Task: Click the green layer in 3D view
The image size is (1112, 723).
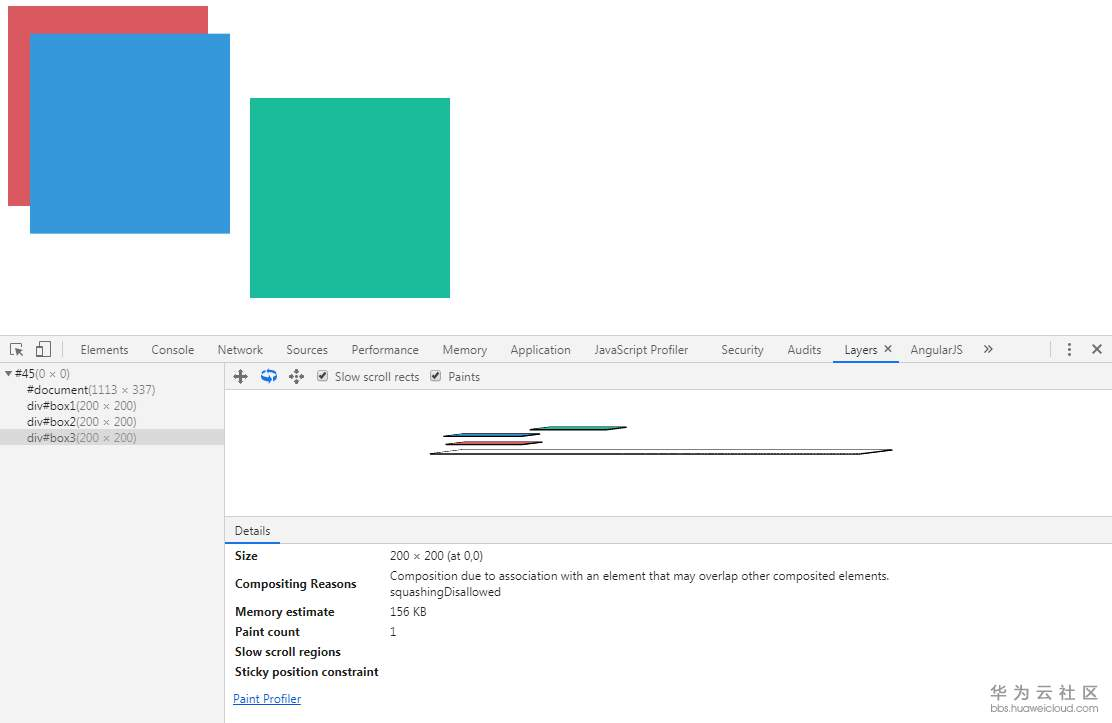Action: (x=578, y=428)
